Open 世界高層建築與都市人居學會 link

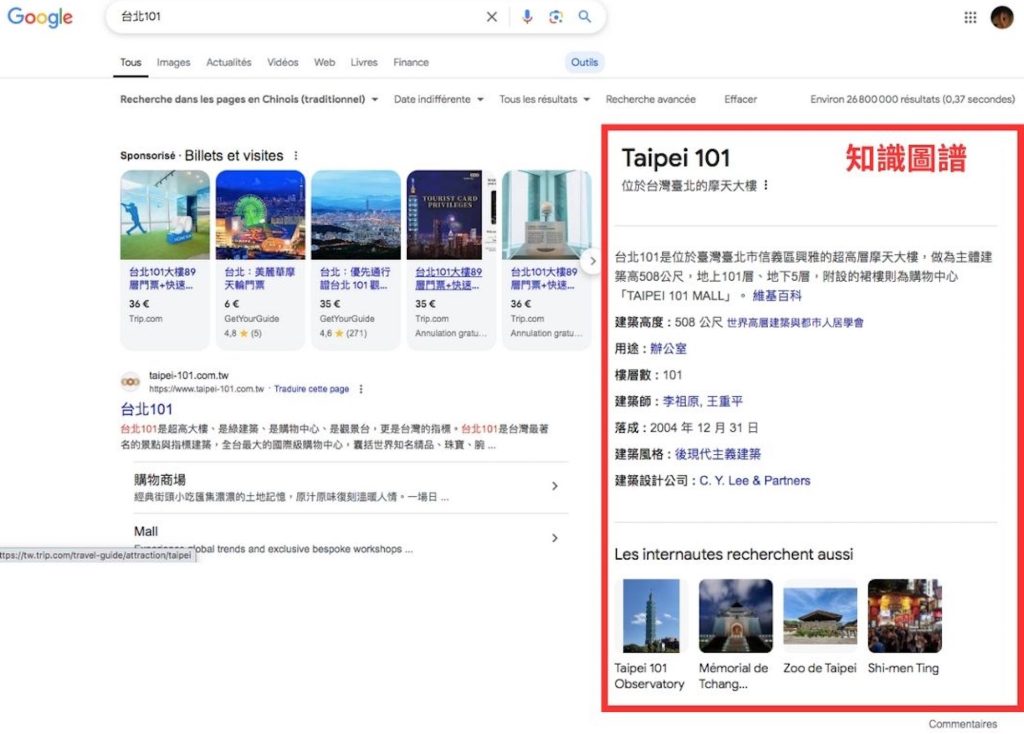[x=795, y=323]
